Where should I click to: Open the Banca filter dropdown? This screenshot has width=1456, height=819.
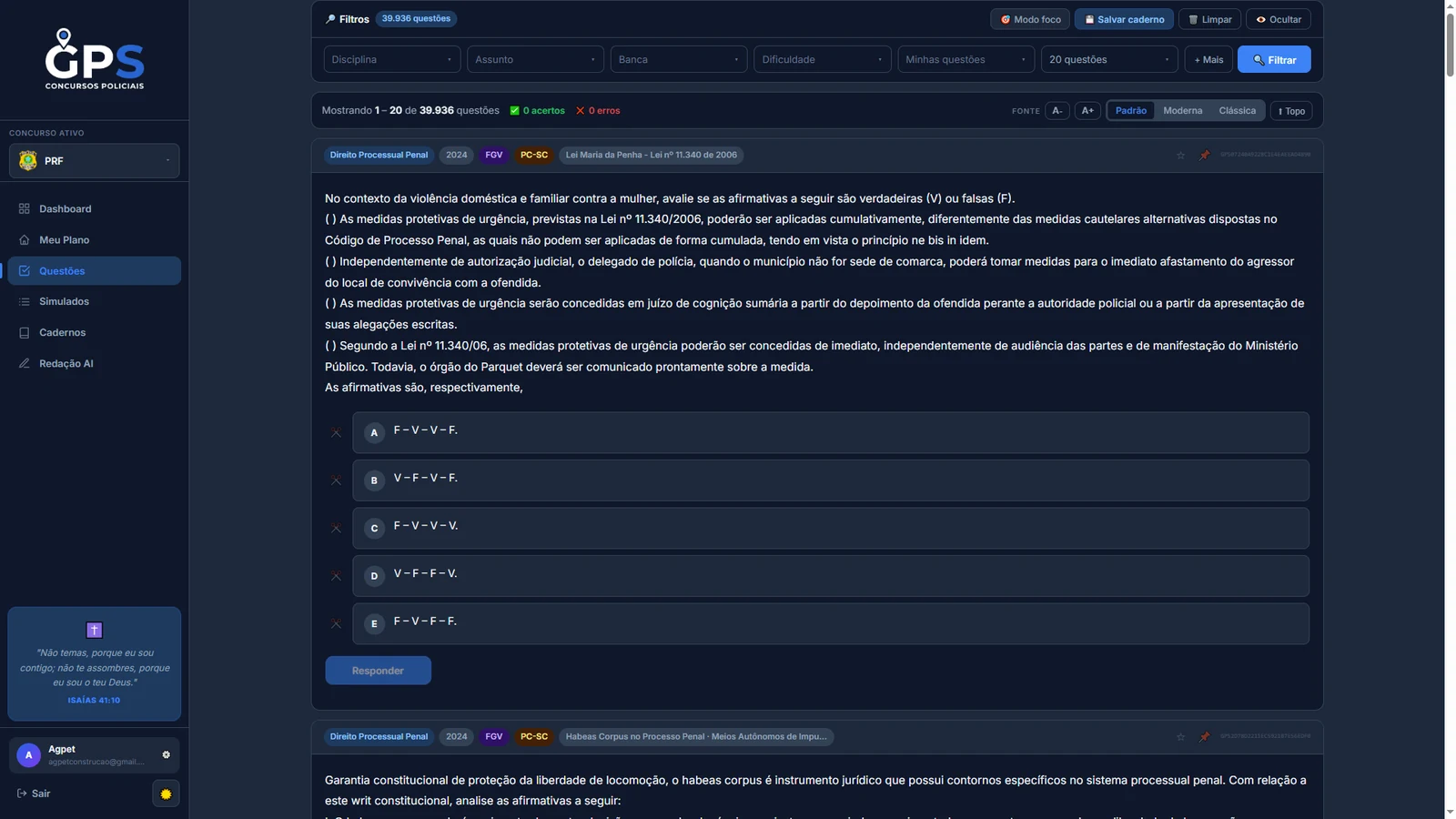pos(679,59)
